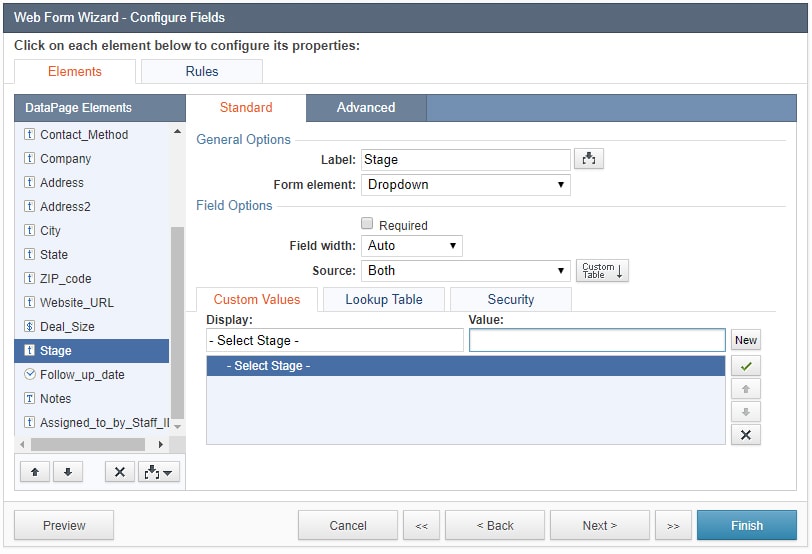Enable the Required checkbox

point(367,225)
